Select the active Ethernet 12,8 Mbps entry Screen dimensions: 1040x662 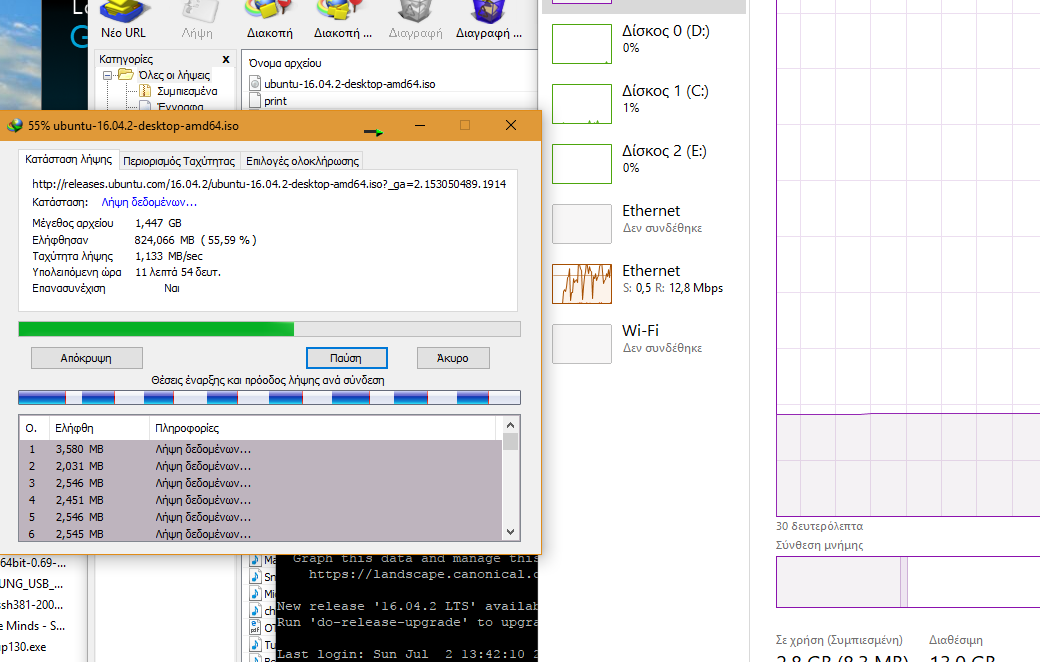coord(643,284)
